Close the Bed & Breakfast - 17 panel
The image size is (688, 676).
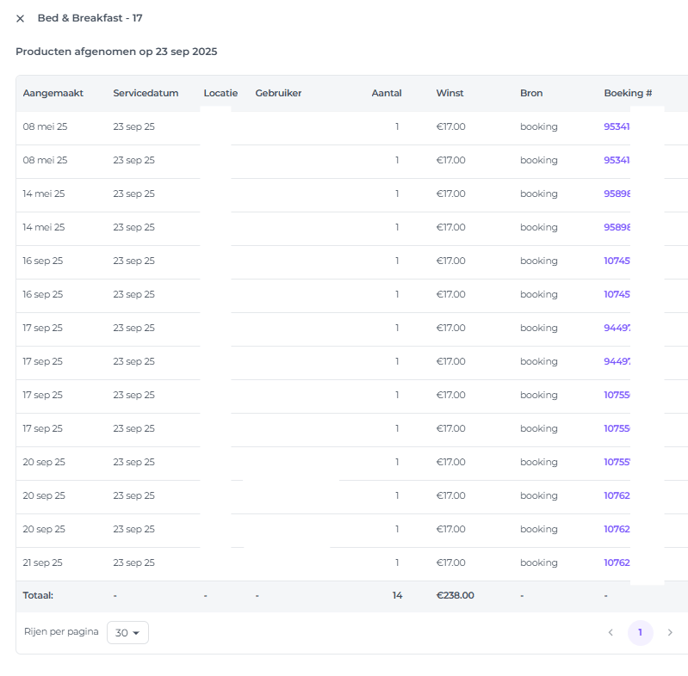[x=20, y=18]
